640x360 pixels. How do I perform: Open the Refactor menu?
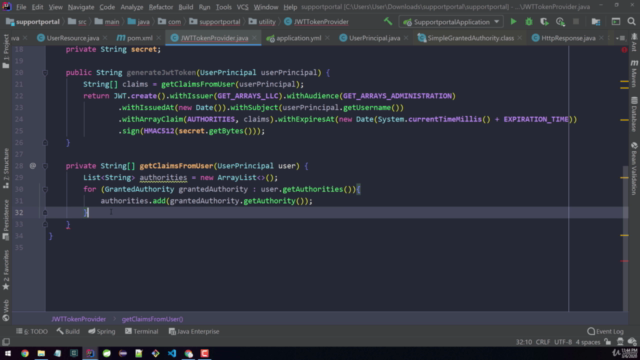(160, 7)
